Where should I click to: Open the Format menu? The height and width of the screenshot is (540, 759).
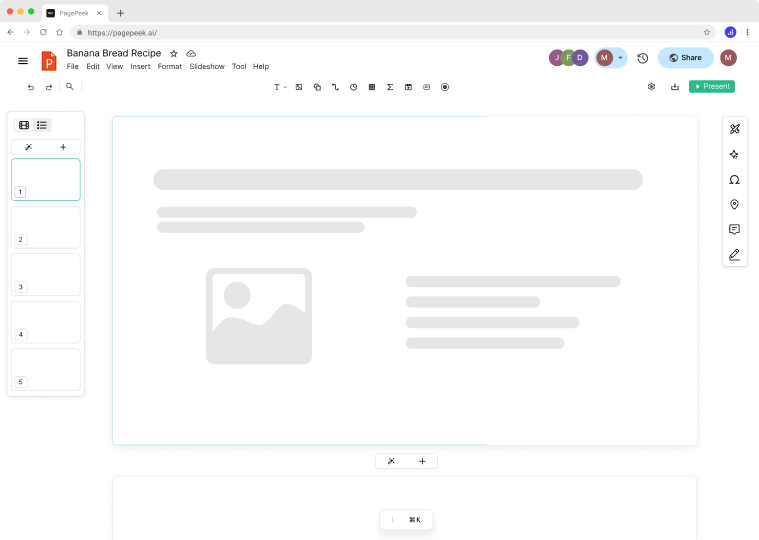(169, 67)
